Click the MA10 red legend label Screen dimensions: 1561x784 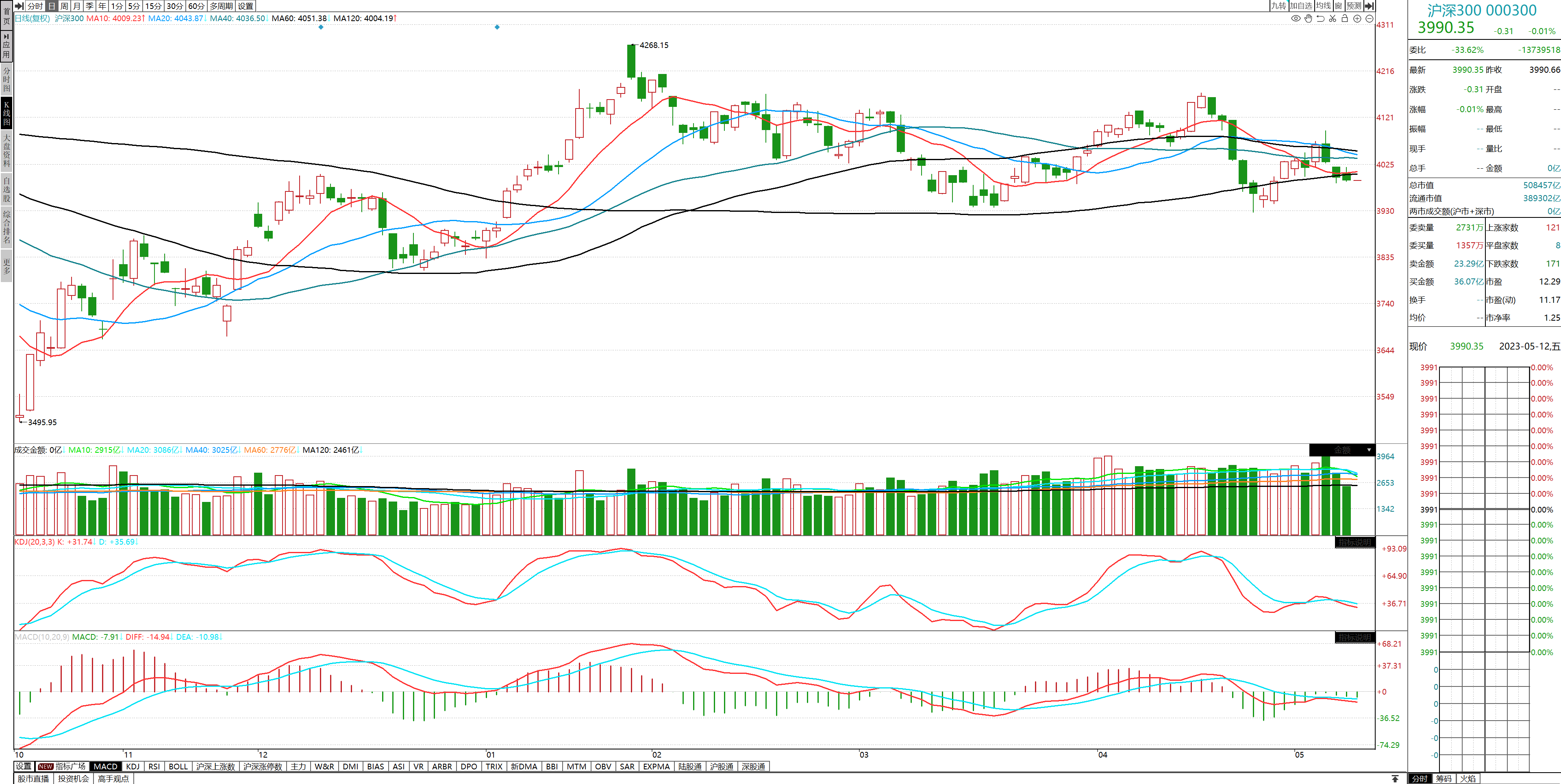point(115,18)
